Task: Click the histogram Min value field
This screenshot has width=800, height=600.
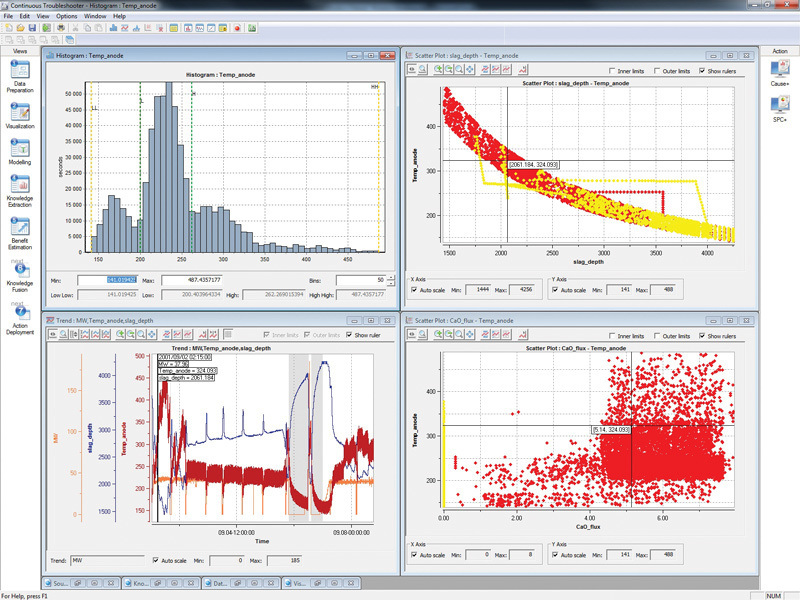Action: click(x=105, y=281)
